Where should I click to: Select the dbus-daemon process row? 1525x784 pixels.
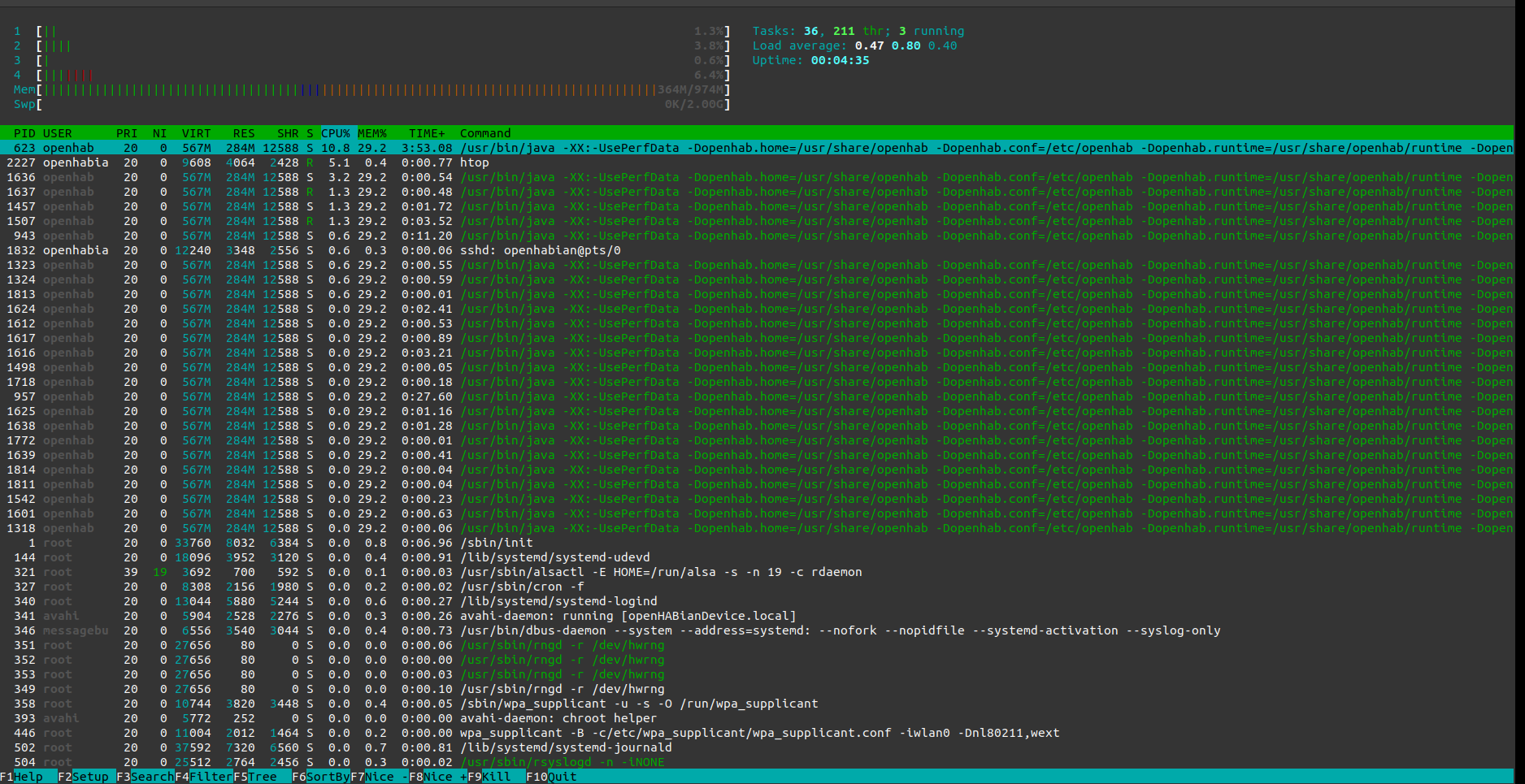point(757,630)
